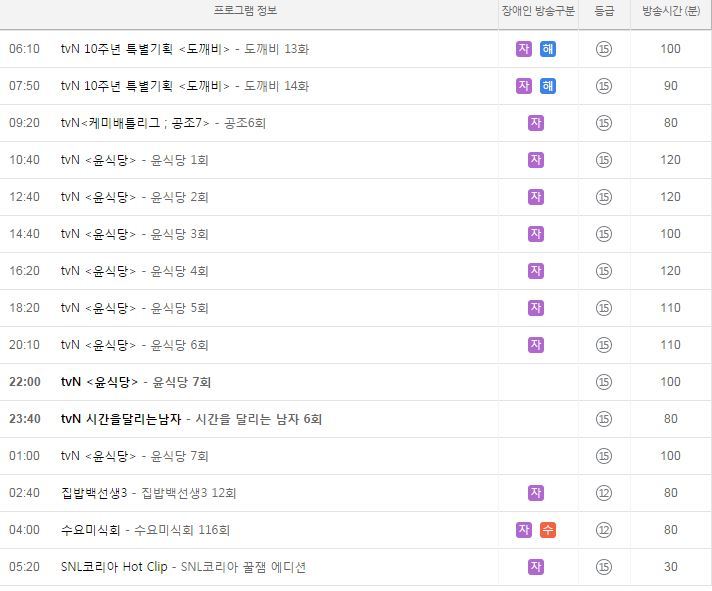712x591 pixels.
Task: Select the 01:00 rerun title 윤식당 7회
Action: [x=134, y=456]
